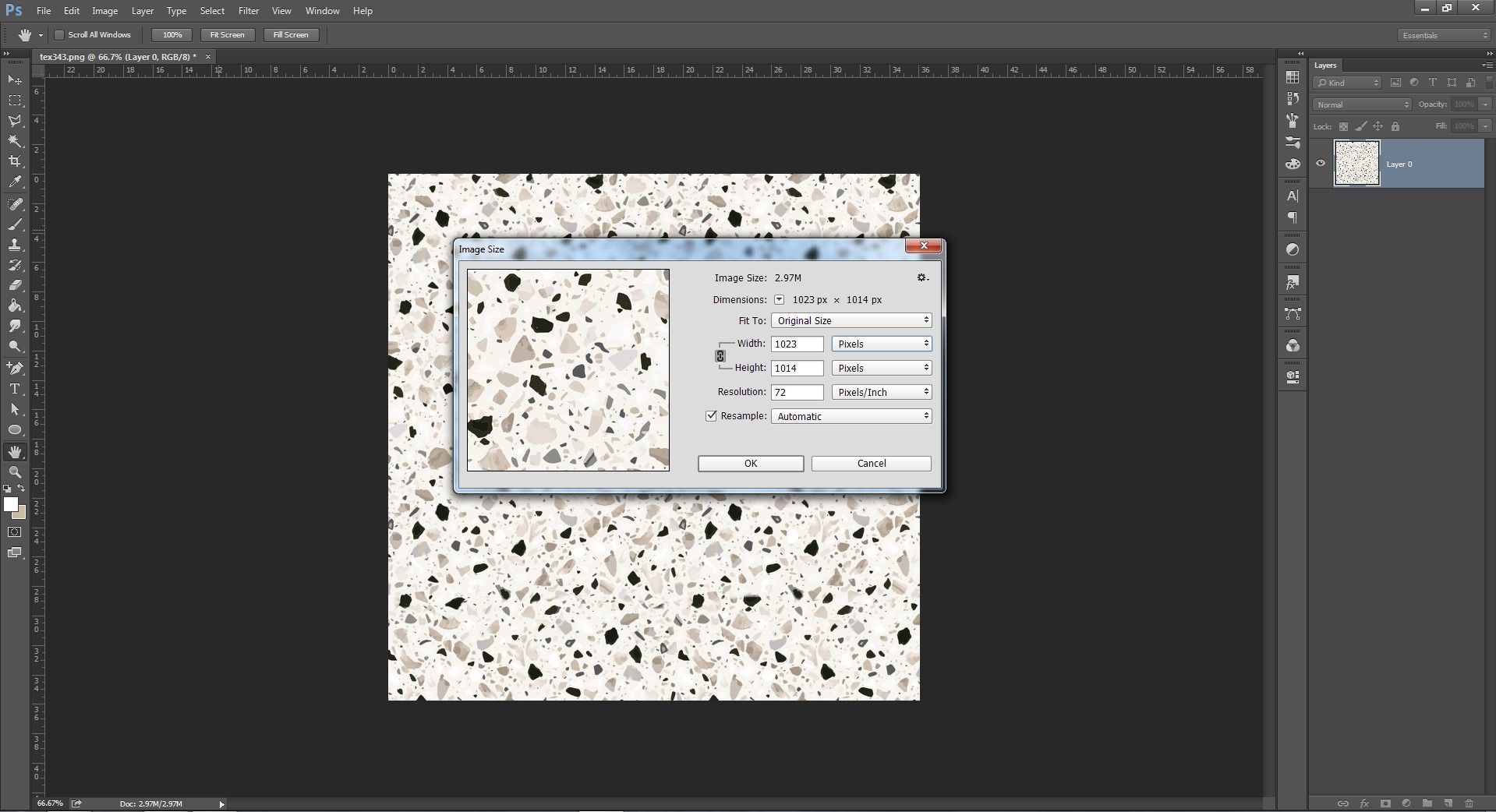Toggle lock position

coord(1378,126)
